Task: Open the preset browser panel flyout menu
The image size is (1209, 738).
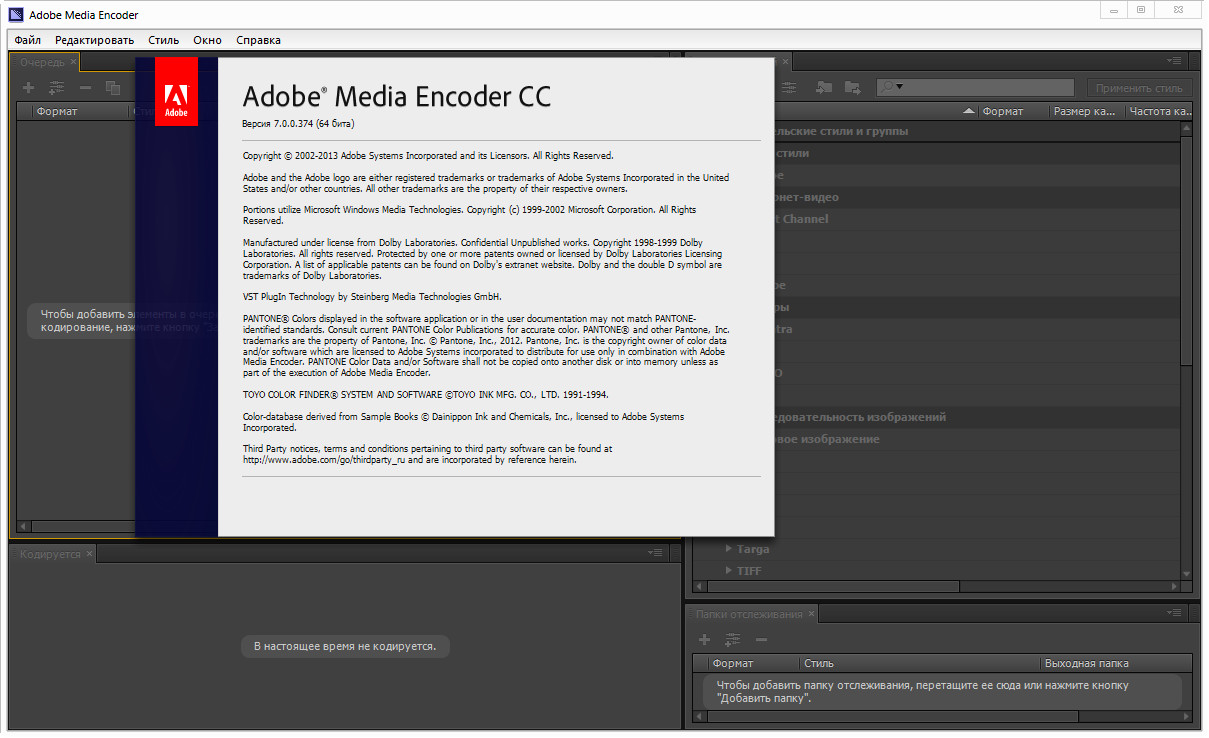Action: pyautogui.click(x=1174, y=61)
